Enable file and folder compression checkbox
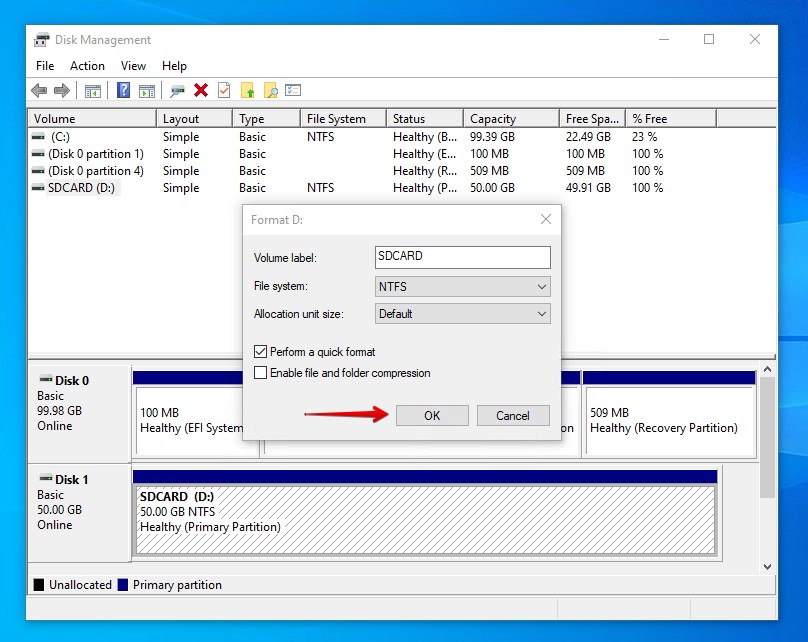 click(x=261, y=373)
